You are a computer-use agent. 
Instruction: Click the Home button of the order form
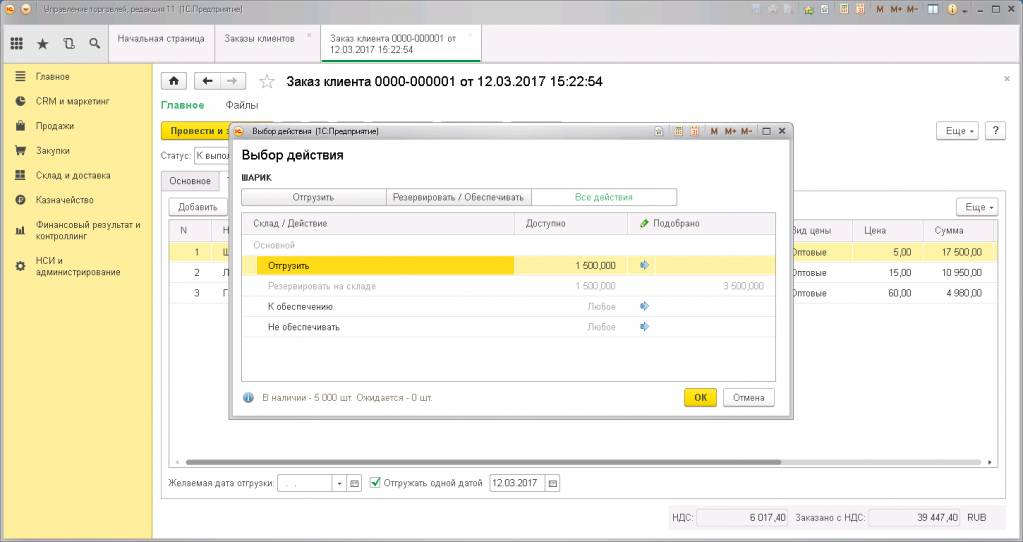tap(174, 81)
